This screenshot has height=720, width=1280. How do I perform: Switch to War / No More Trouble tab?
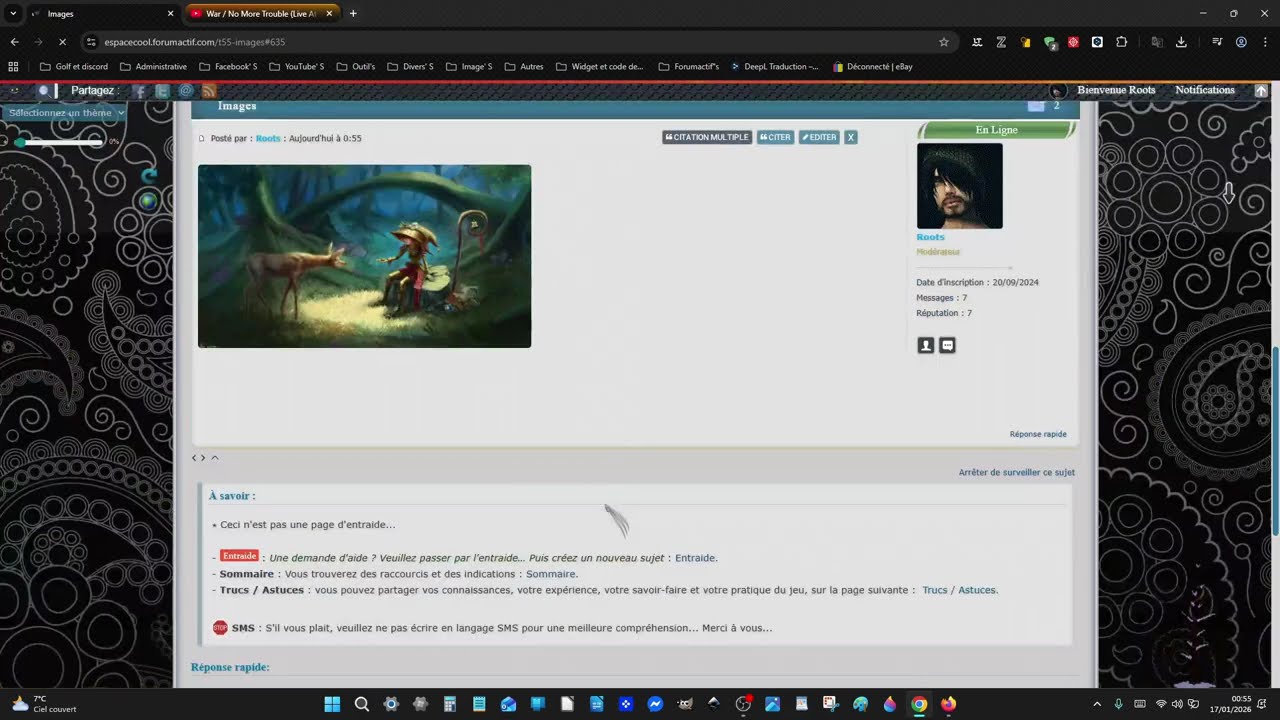(260, 14)
